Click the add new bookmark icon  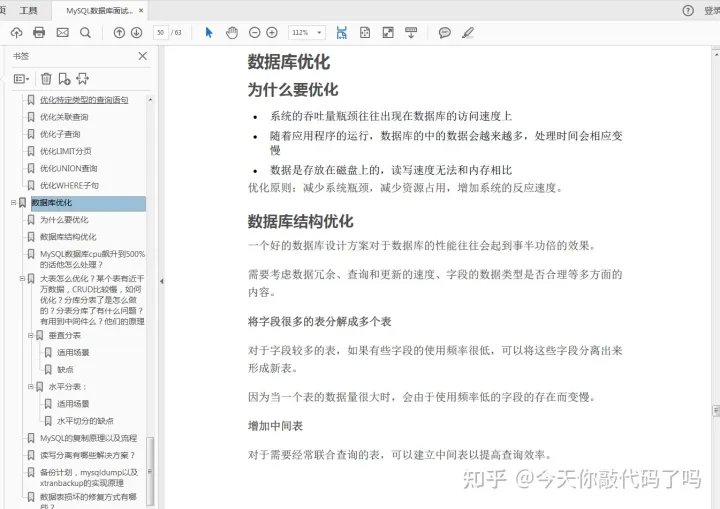pyautogui.click(x=64, y=79)
